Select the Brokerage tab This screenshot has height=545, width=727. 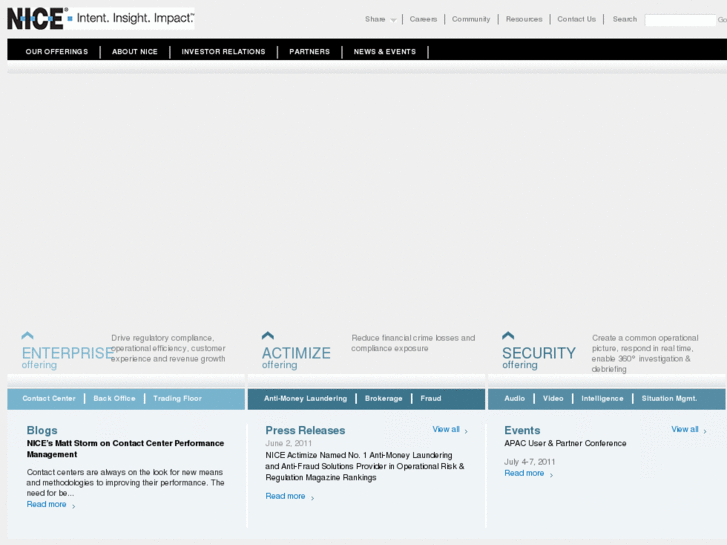pyautogui.click(x=383, y=398)
